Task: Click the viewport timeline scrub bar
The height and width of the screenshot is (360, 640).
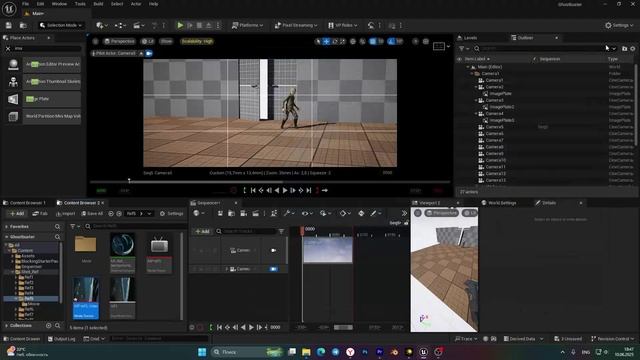Action: click(x=269, y=182)
